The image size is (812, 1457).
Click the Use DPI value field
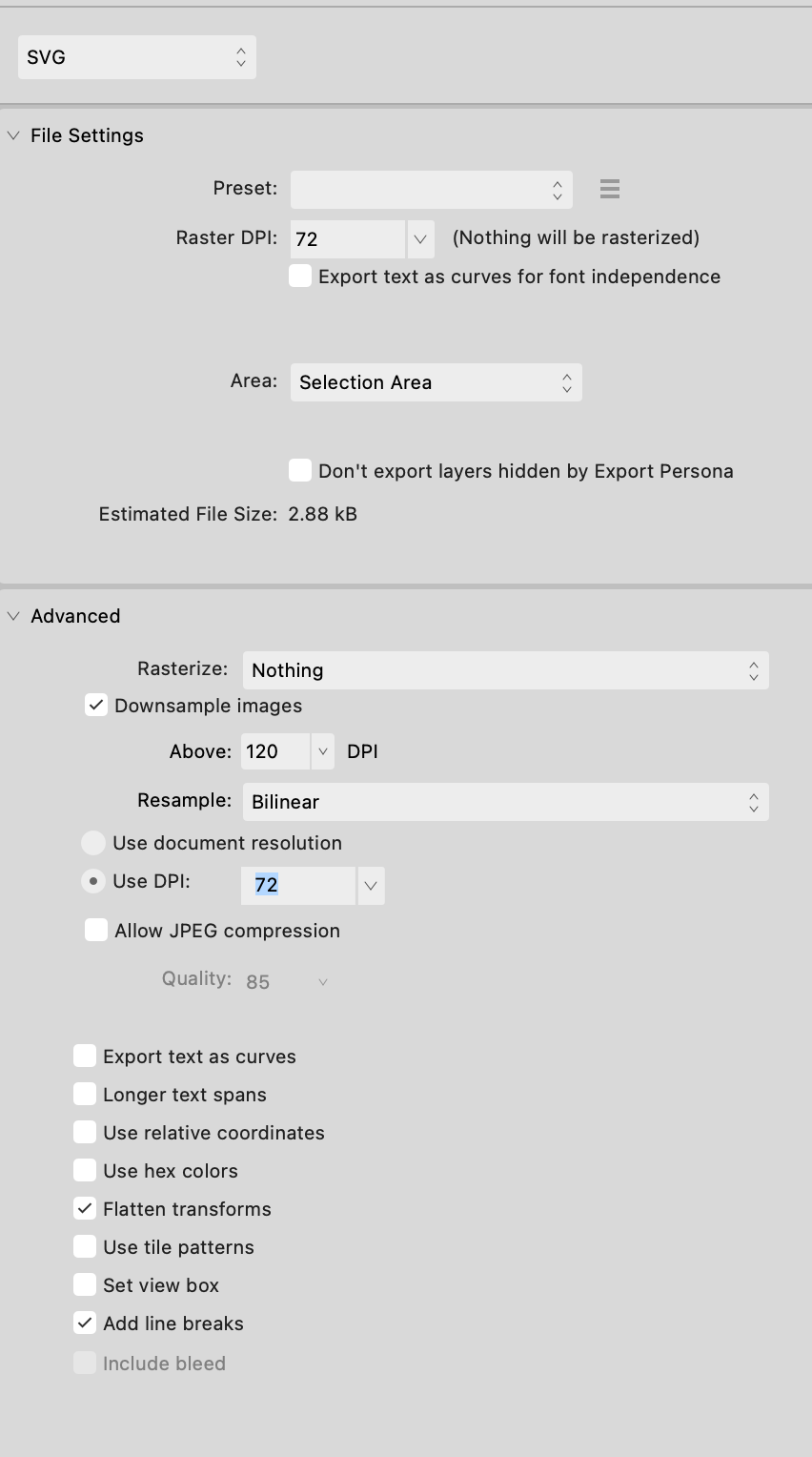[x=298, y=886]
